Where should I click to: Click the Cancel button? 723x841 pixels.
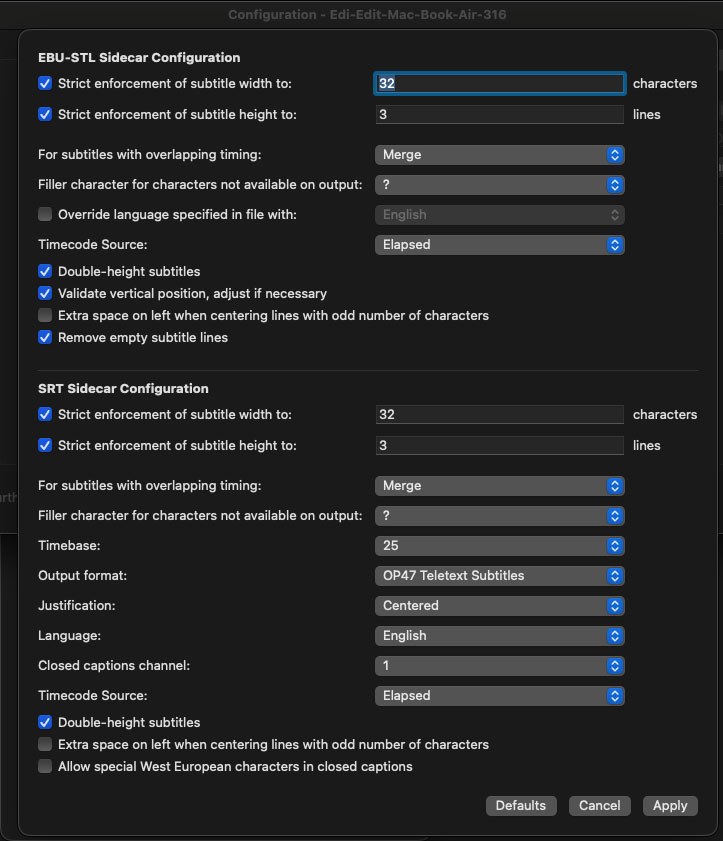(x=600, y=805)
